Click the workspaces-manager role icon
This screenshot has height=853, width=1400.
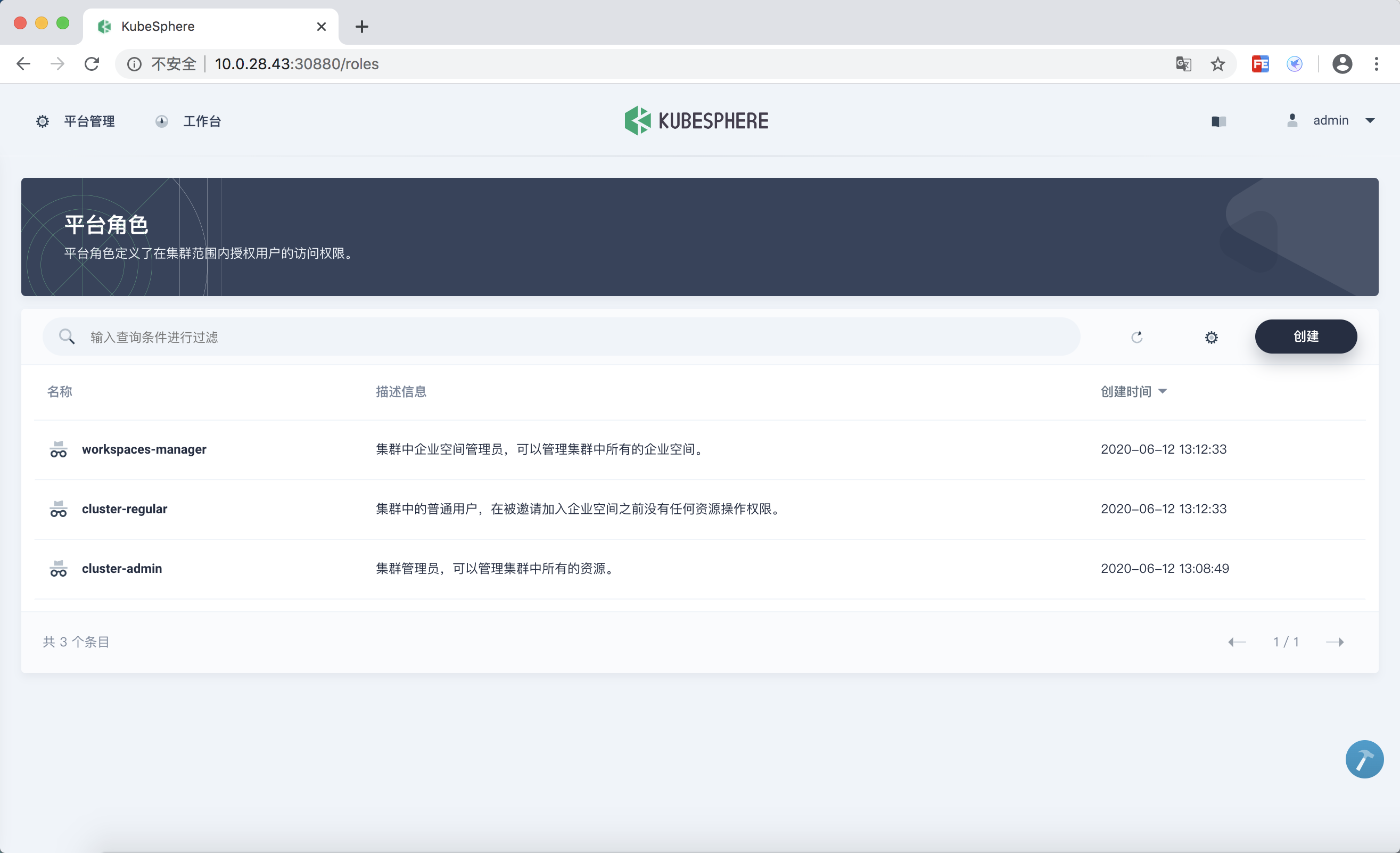click(x=59, y=449)
